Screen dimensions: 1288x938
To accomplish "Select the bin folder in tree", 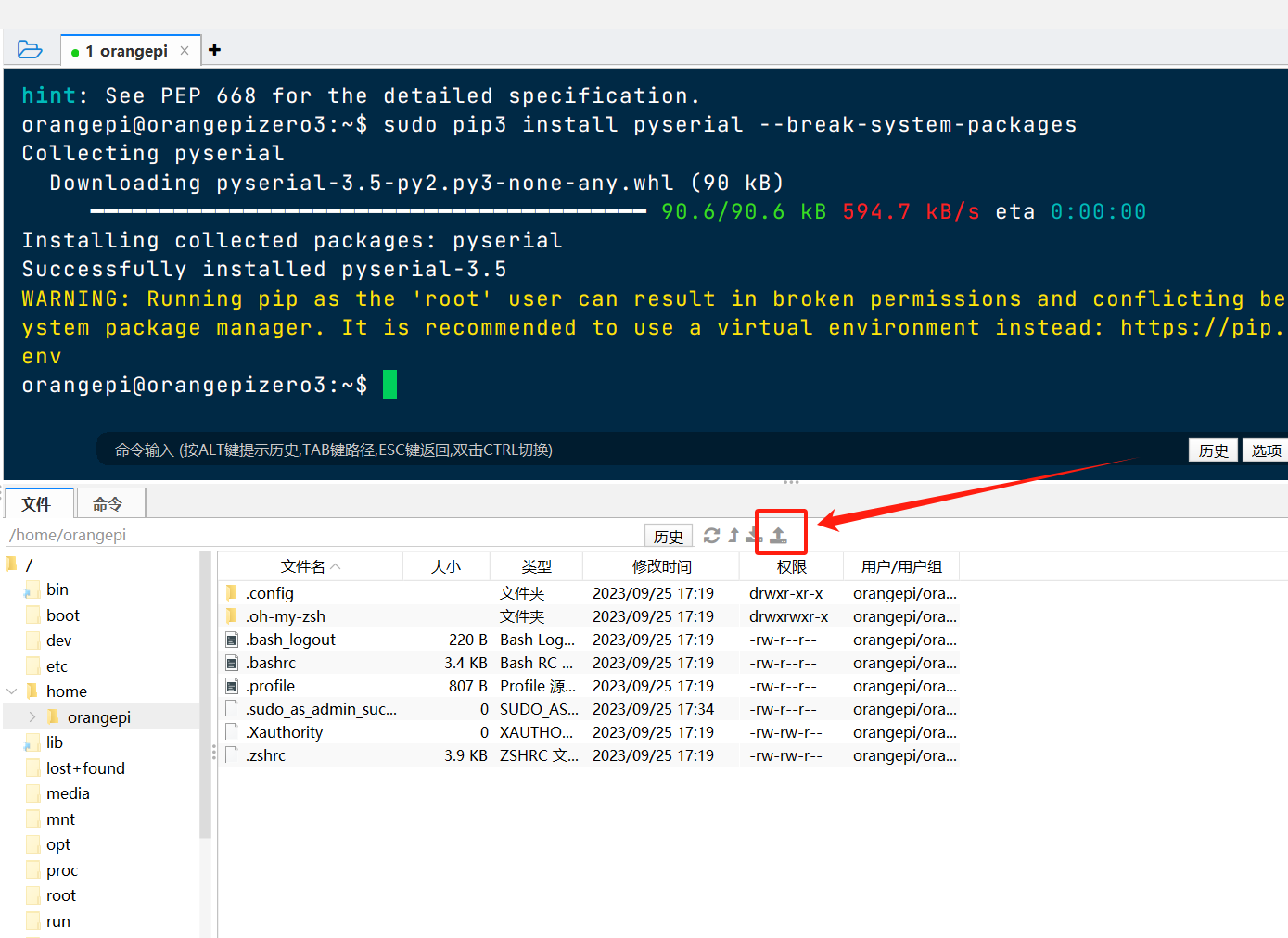I will [x=57, y=589].
